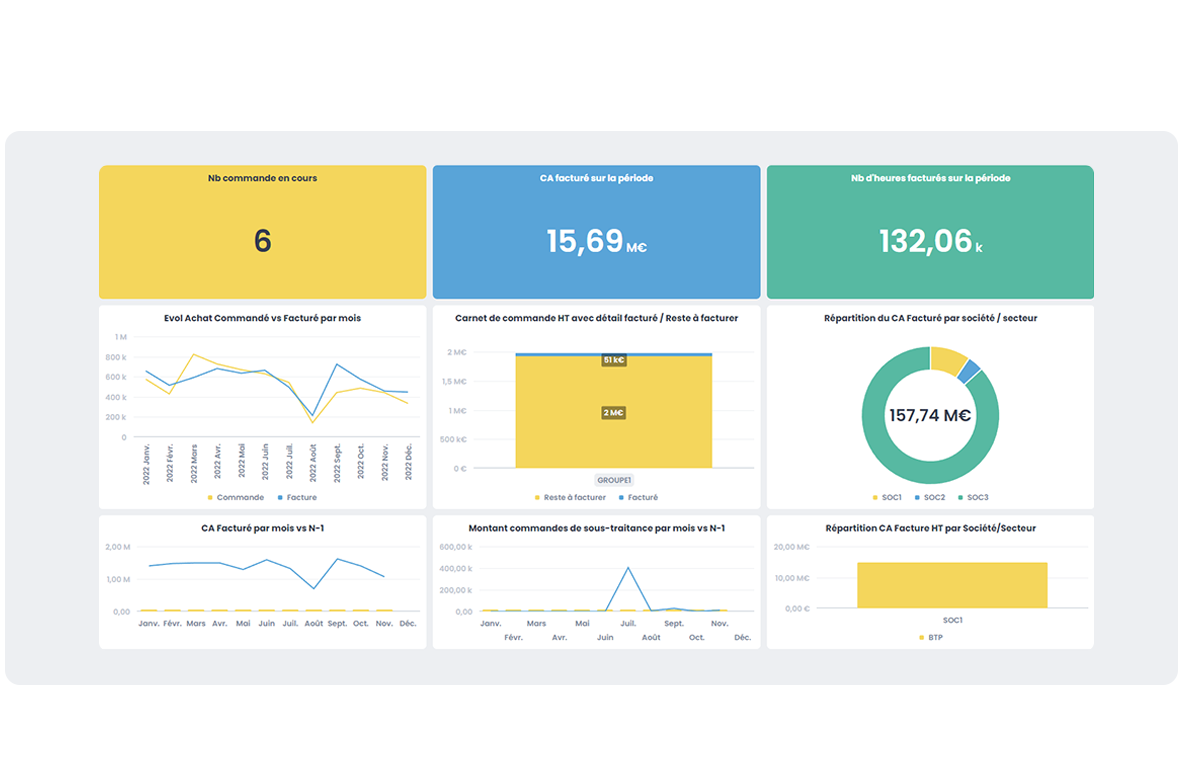Open the Nb commande en cours card
The height and width of the screenshot is (767, 1183).
(x=262, y=232)
